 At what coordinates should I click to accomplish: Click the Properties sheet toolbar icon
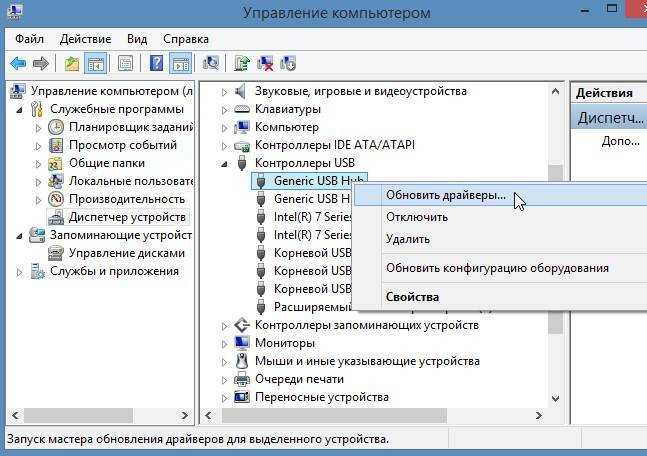pos(125,64)
